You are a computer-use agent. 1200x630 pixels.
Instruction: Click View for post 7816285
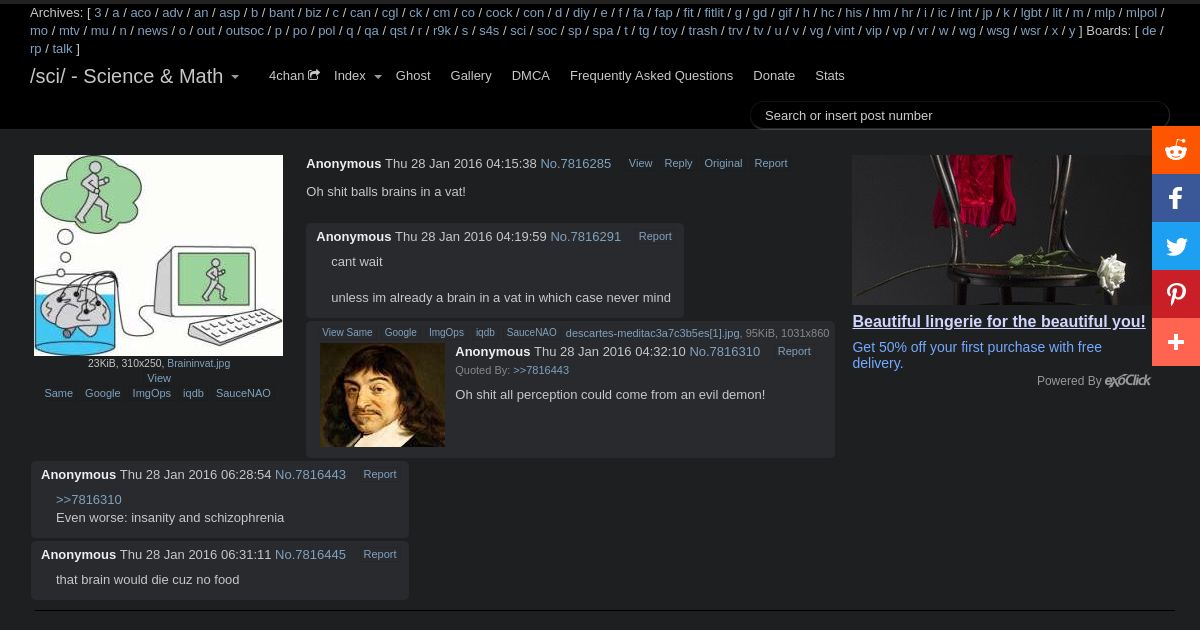640,163
